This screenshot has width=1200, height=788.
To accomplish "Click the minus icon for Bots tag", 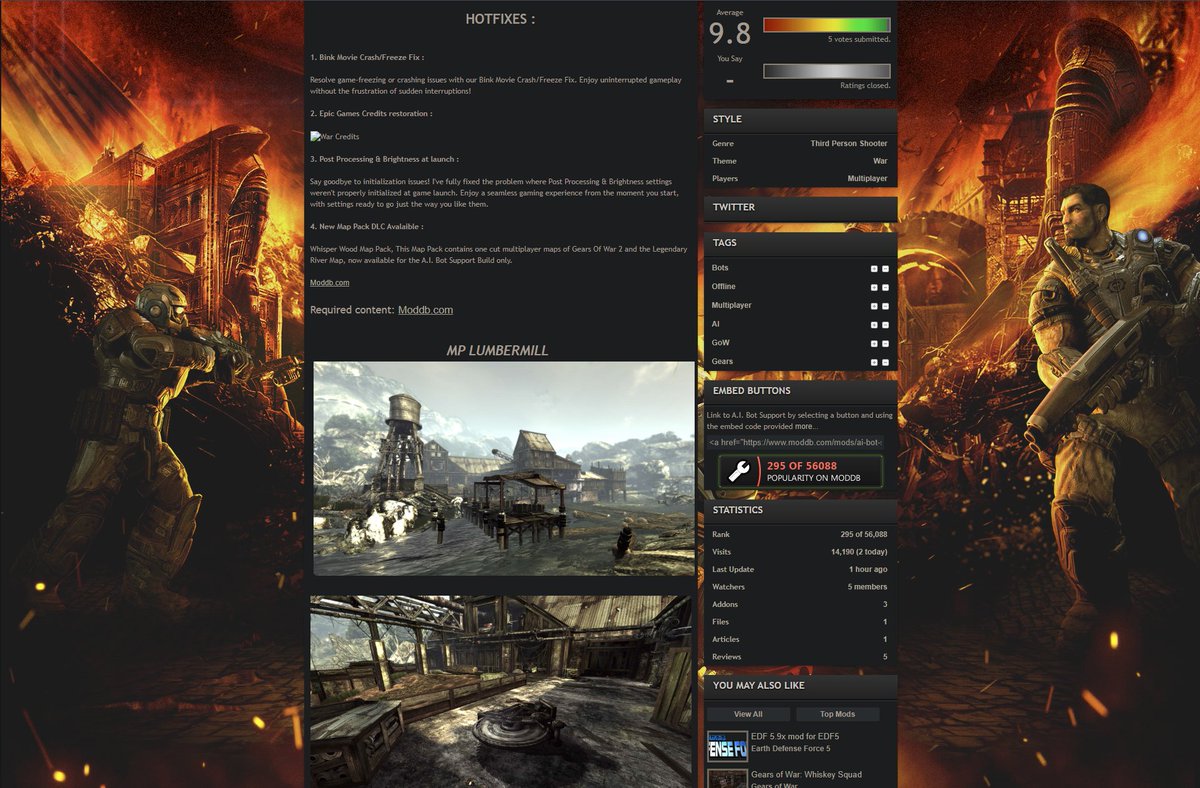I will pos(885,269).
